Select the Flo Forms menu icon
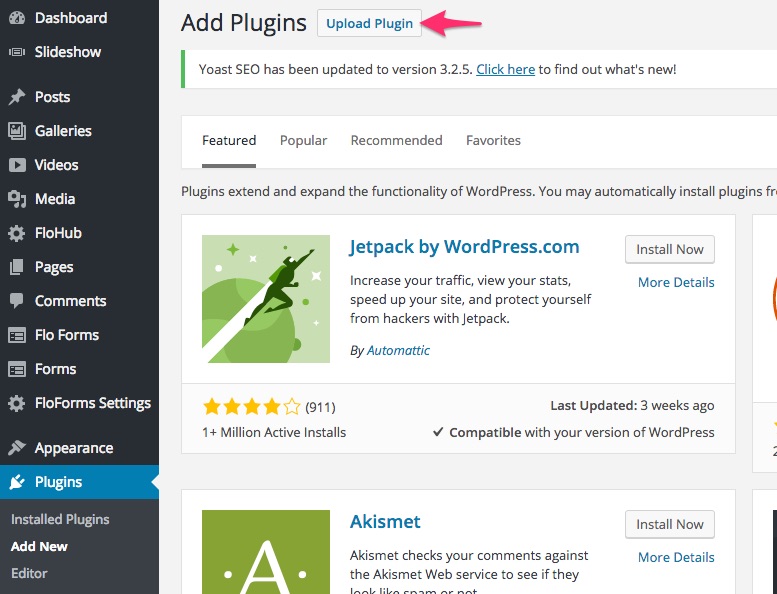This screenshot has width=777, height=594. (17, 335)
